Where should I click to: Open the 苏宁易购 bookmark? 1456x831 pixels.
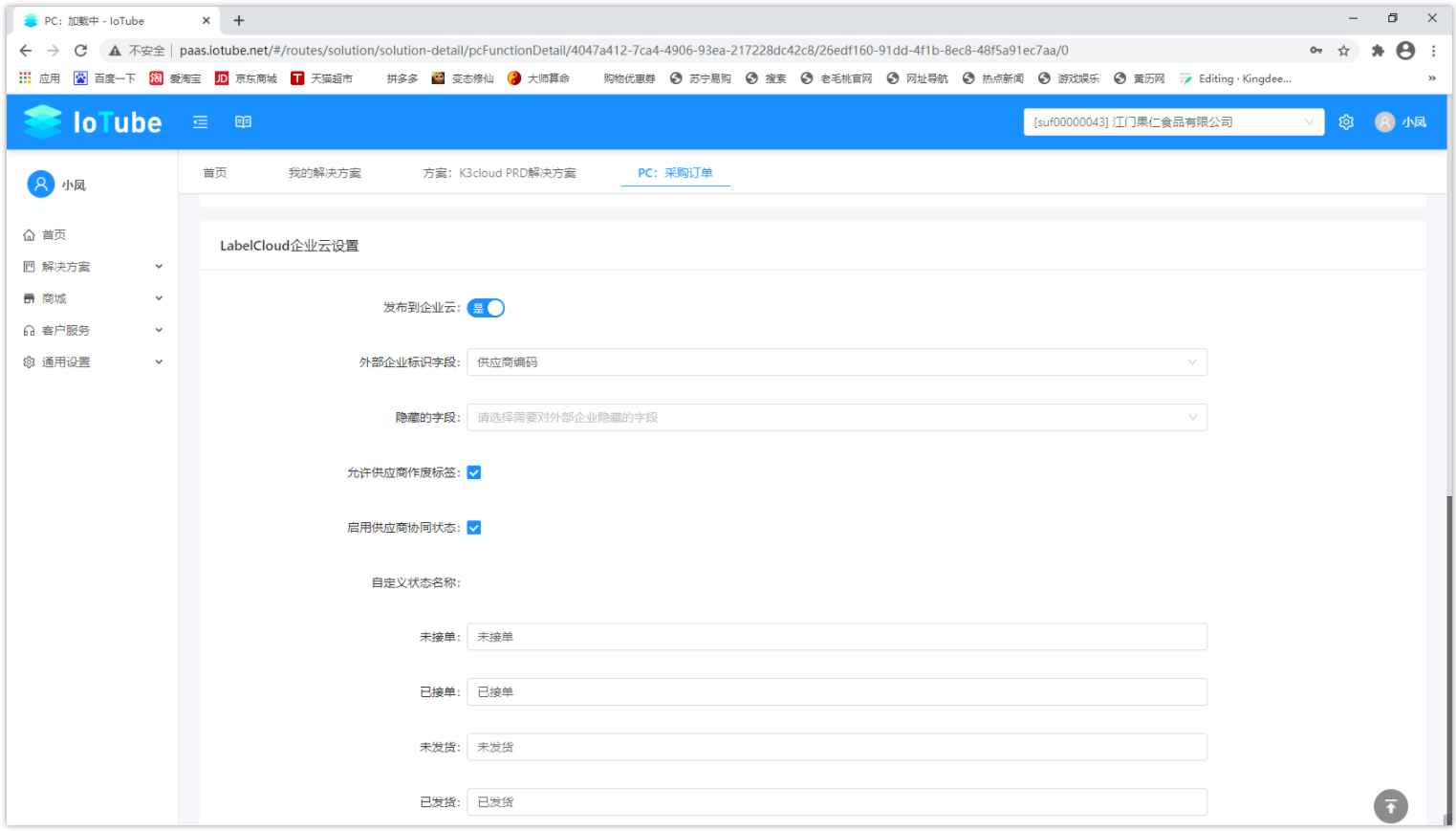pyautogui.click(x=701, y=78)
